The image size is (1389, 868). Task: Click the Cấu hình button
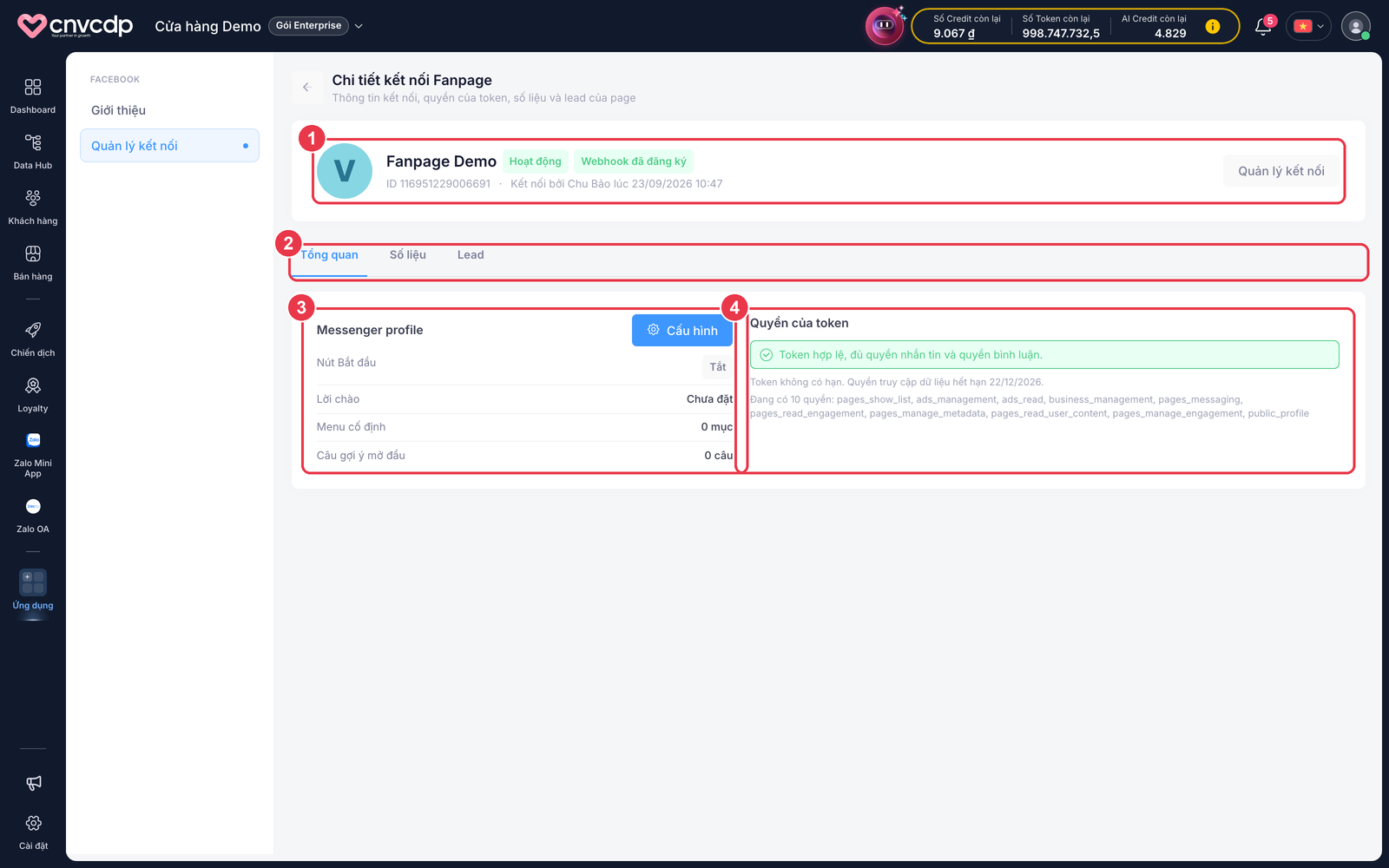click(682, 331)
